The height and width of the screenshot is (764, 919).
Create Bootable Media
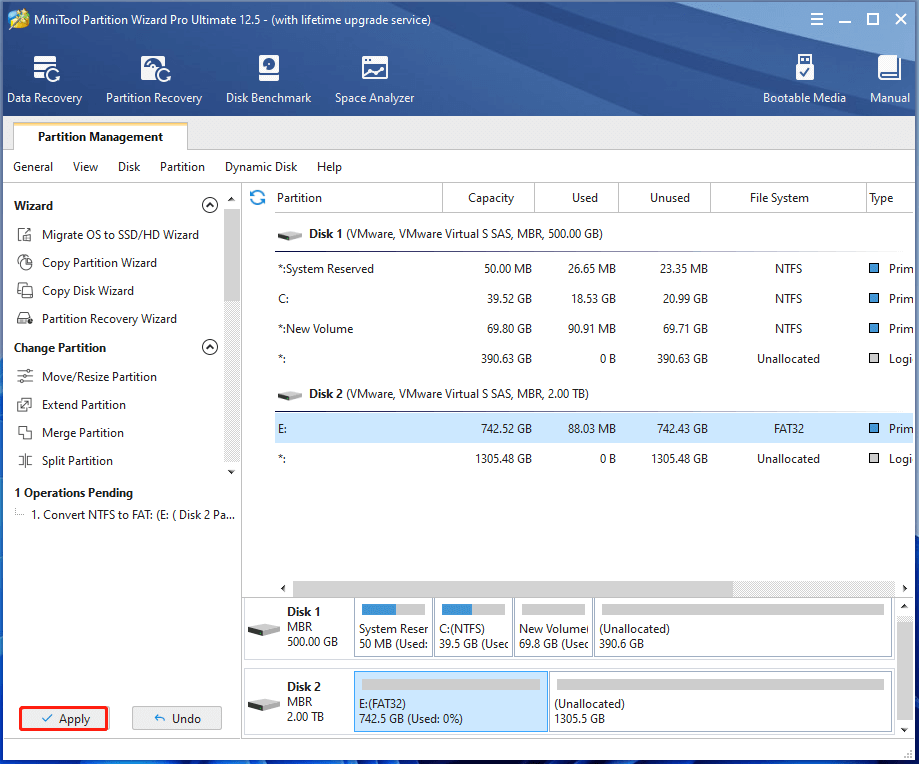click(x=804, y=80)
